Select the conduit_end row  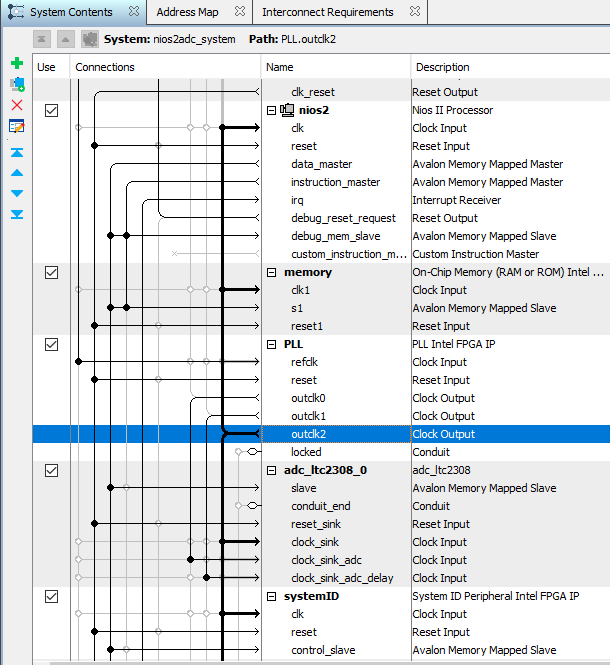[x=321, y=506]
